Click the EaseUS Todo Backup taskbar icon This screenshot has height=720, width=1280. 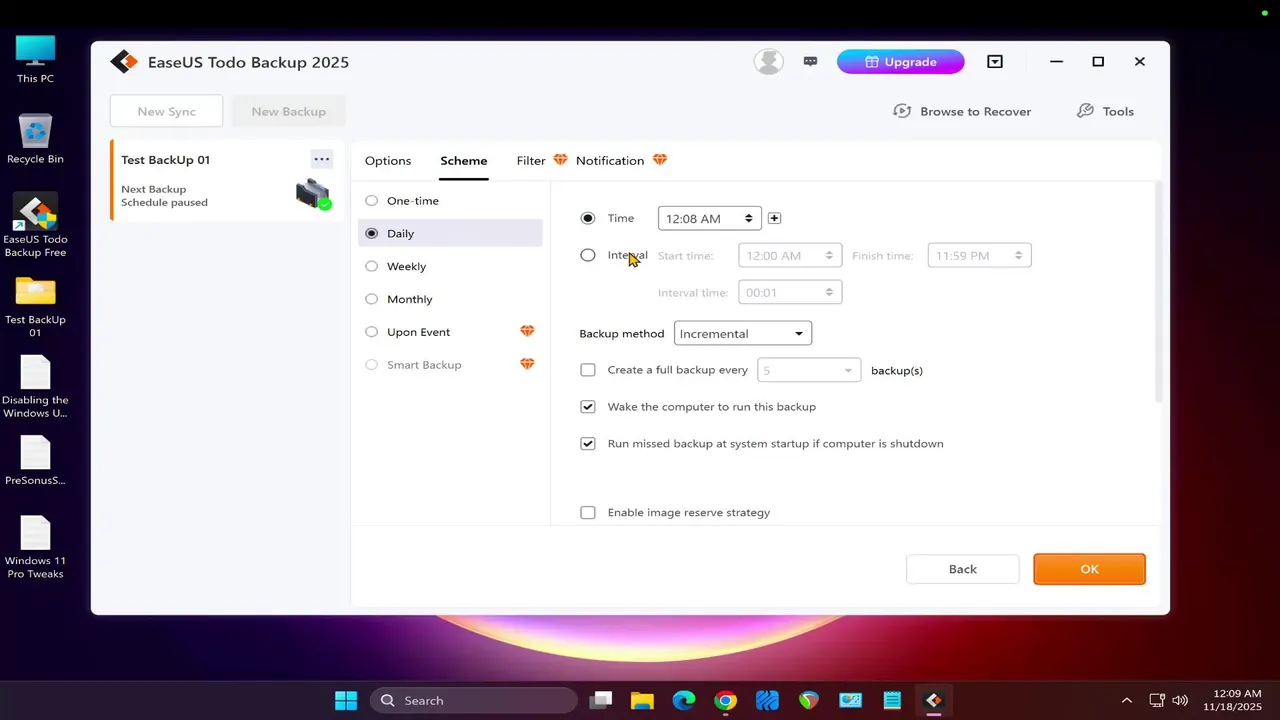click(934, 700)
